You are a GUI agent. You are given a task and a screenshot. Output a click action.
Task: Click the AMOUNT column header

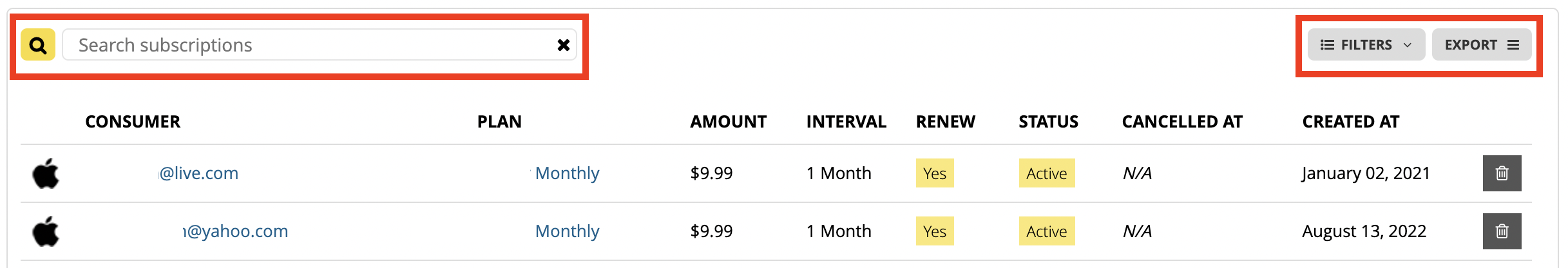pyautogui.click(x=728, y=122)
